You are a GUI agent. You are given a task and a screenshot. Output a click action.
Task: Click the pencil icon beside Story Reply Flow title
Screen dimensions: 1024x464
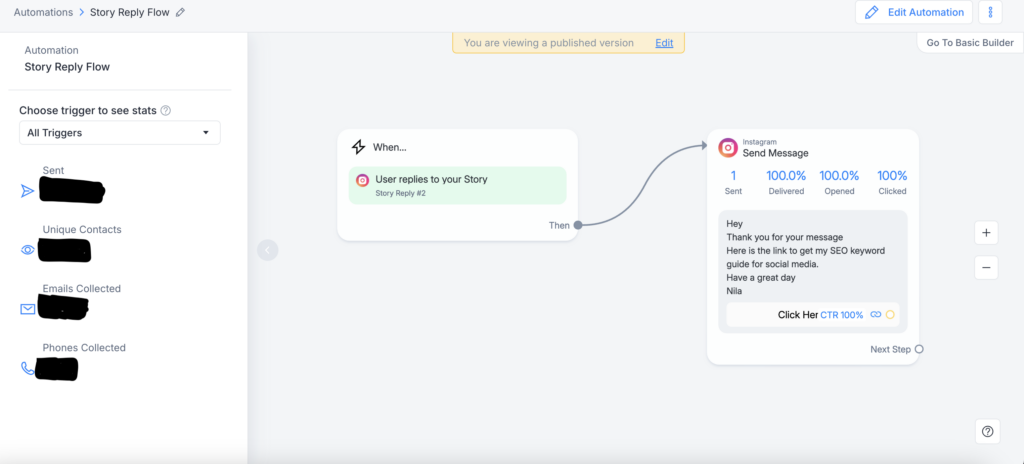click(181, 12)
